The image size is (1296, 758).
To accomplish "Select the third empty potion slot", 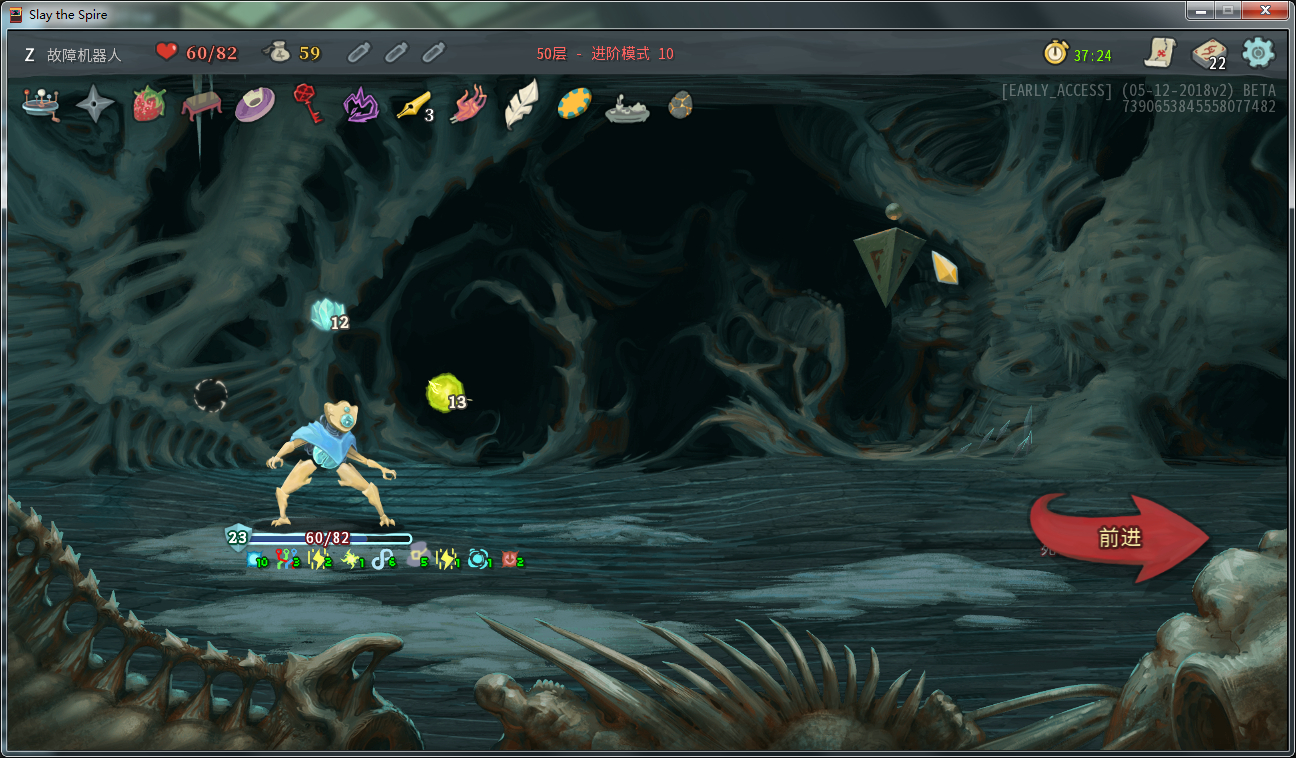I will [433, 52].
